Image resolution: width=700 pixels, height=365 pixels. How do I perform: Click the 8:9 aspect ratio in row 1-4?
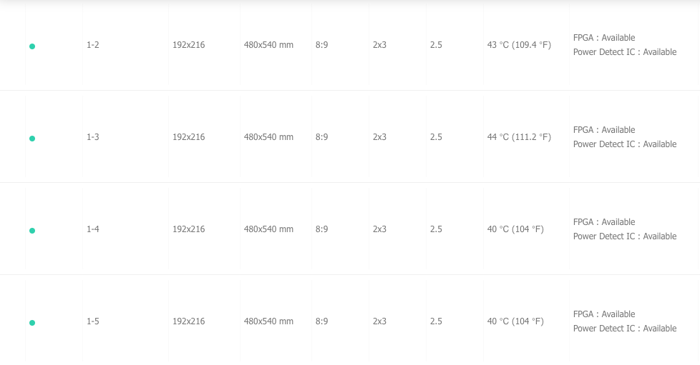click(321, 229)
